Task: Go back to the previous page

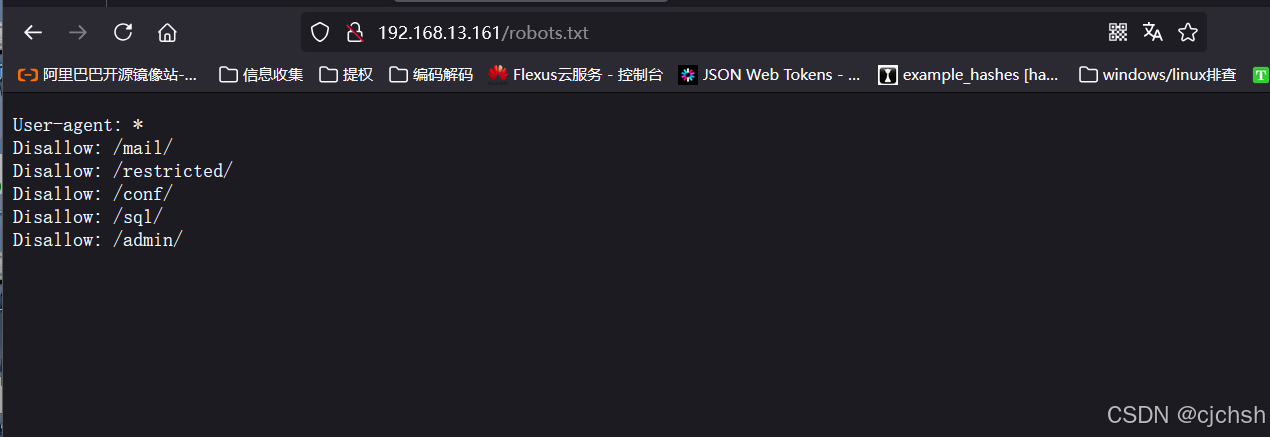Action: point(33,32)
